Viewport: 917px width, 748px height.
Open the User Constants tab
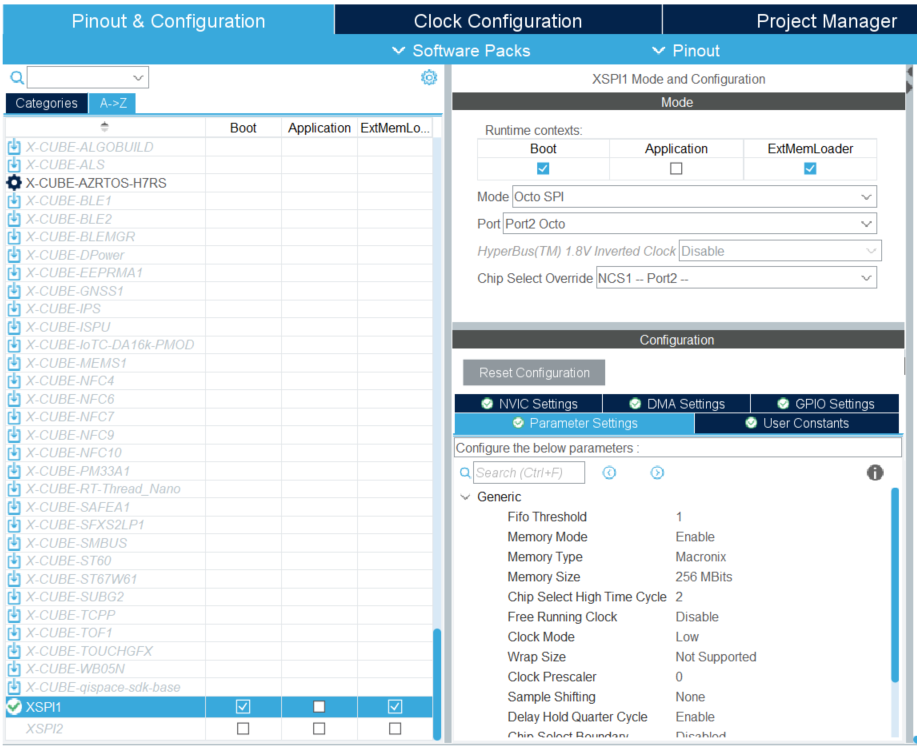click(797, 423)
